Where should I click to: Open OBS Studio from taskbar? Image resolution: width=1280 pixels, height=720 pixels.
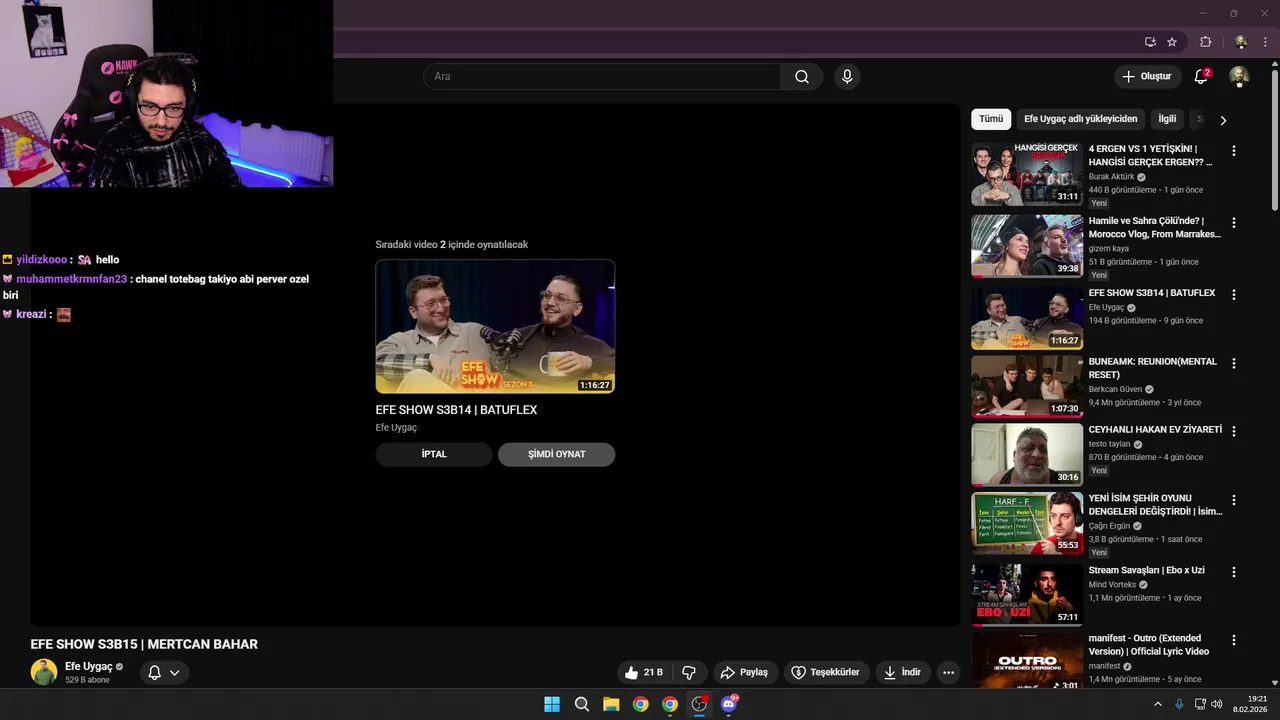[699, 704]
